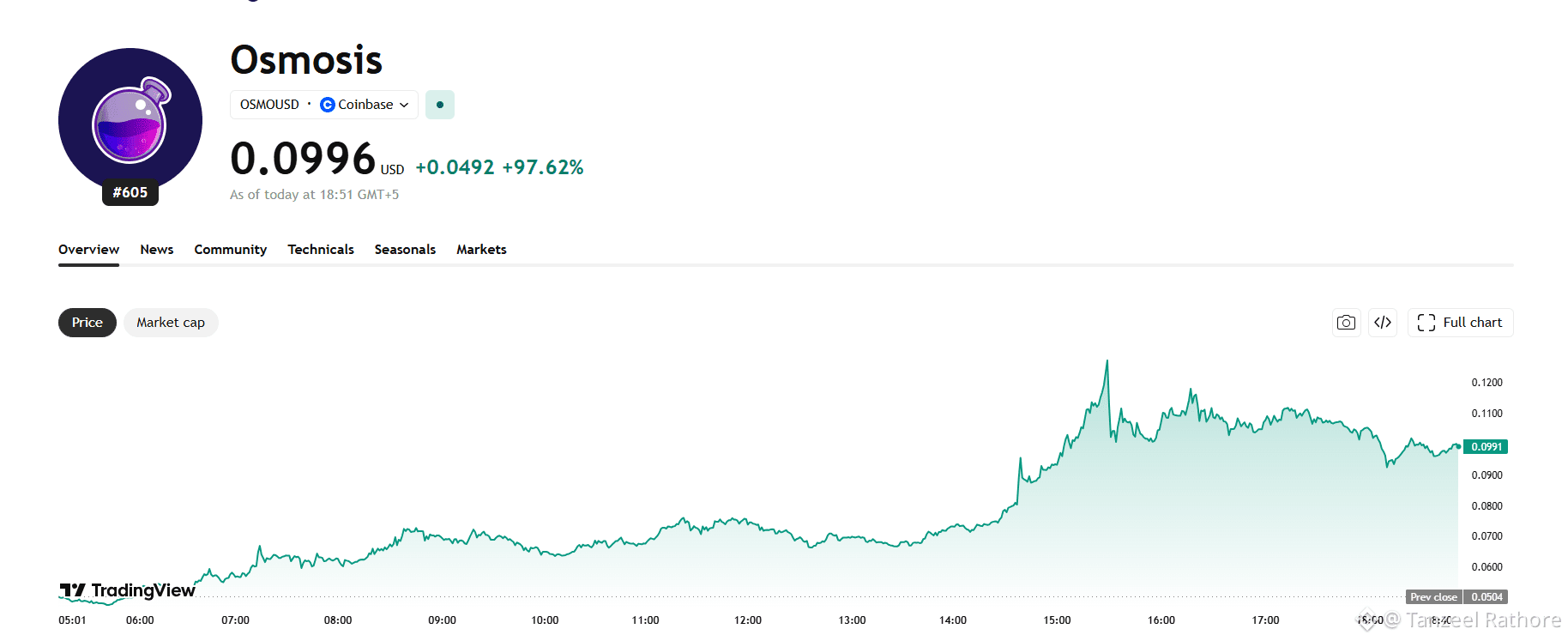This screenshot has width=1568, height=641.
Task: Open the embed code icon
Action: coord(1382,323)
